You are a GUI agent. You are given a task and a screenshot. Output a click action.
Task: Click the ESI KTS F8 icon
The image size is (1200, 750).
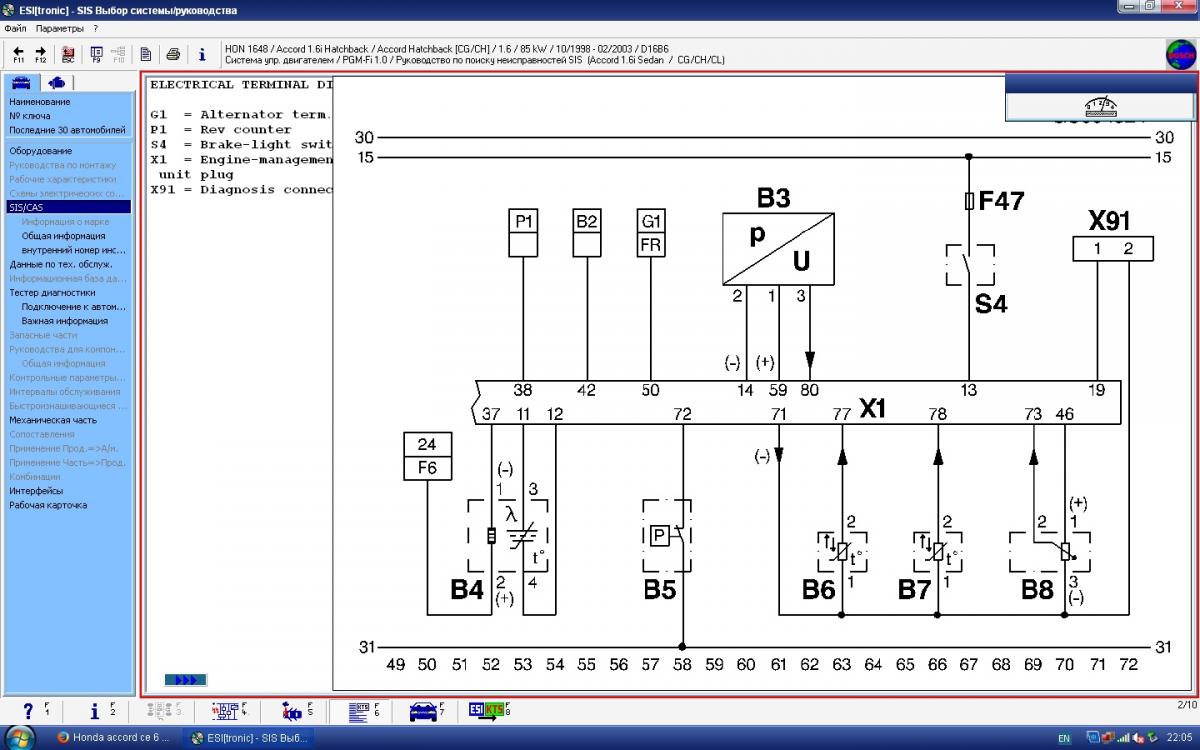coord(489,711)
